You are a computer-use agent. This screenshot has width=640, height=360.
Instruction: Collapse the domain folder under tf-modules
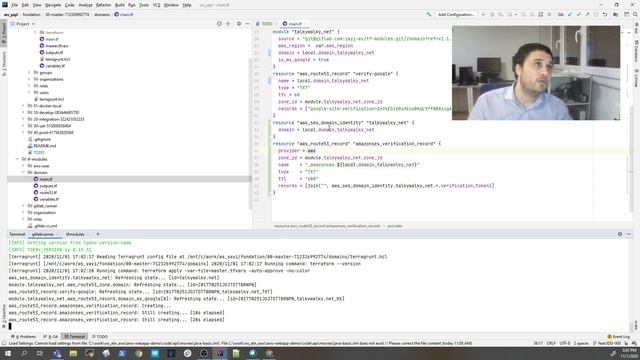(23, 173)
